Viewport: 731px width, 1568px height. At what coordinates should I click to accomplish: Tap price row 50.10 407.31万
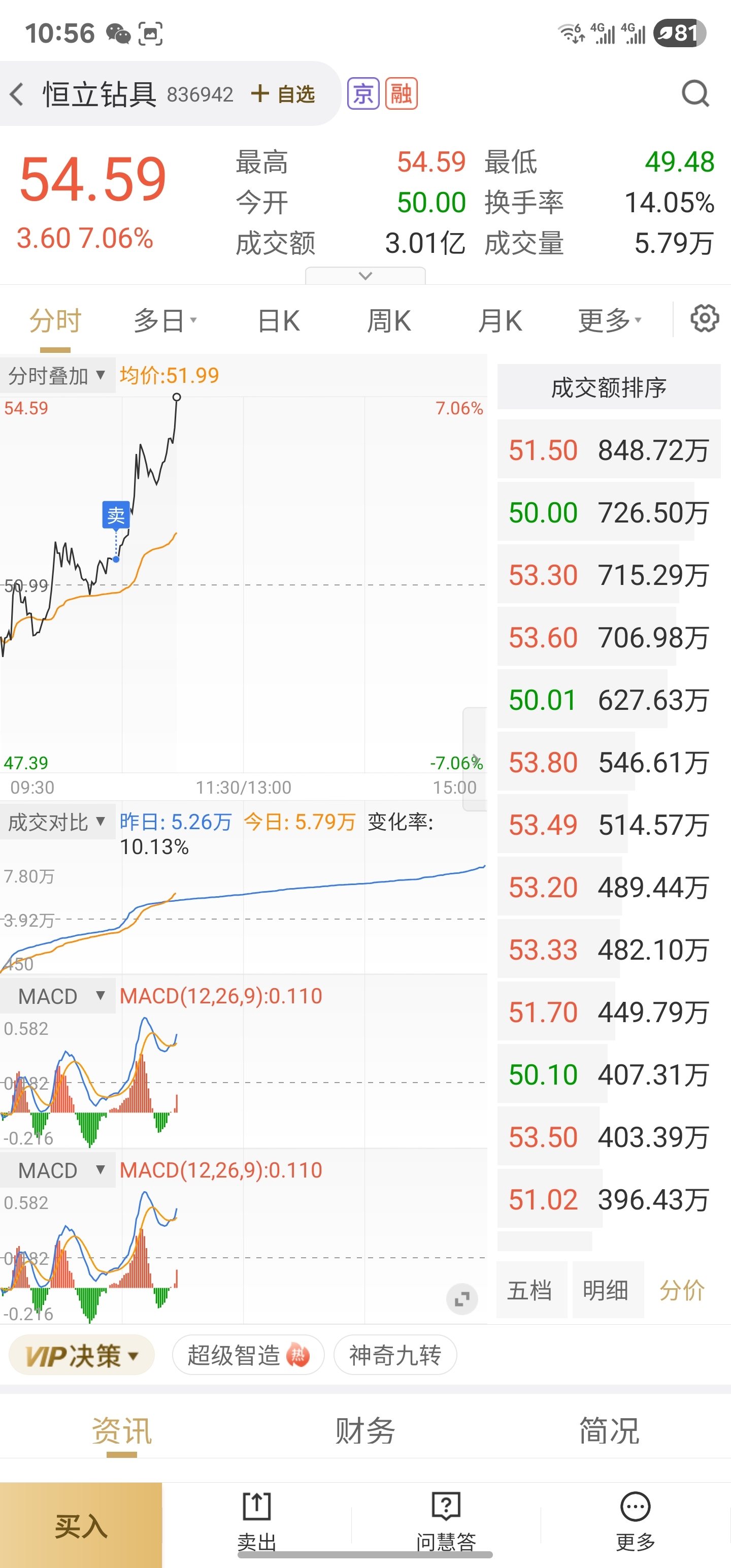609,1074
